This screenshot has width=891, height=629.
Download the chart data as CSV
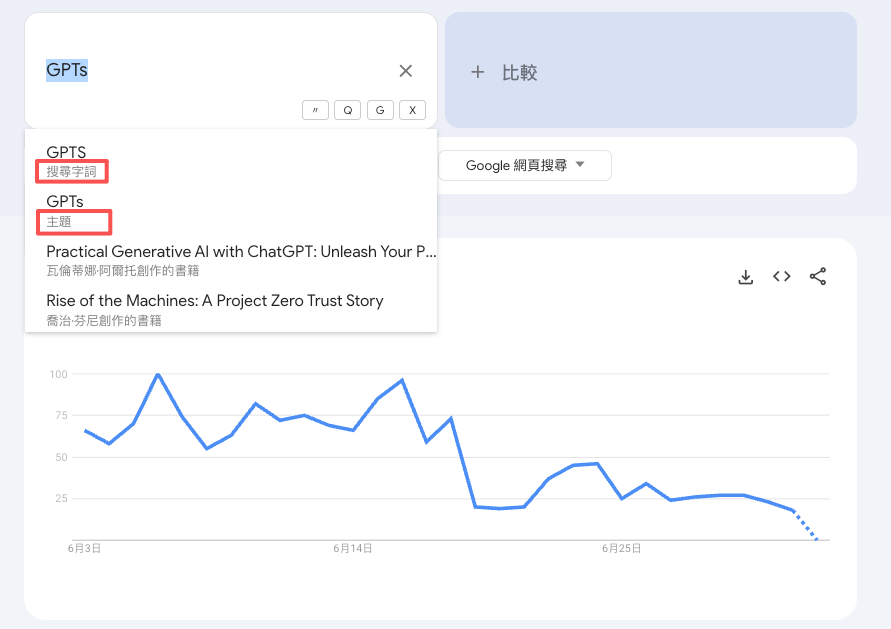(x=746, y=277)
